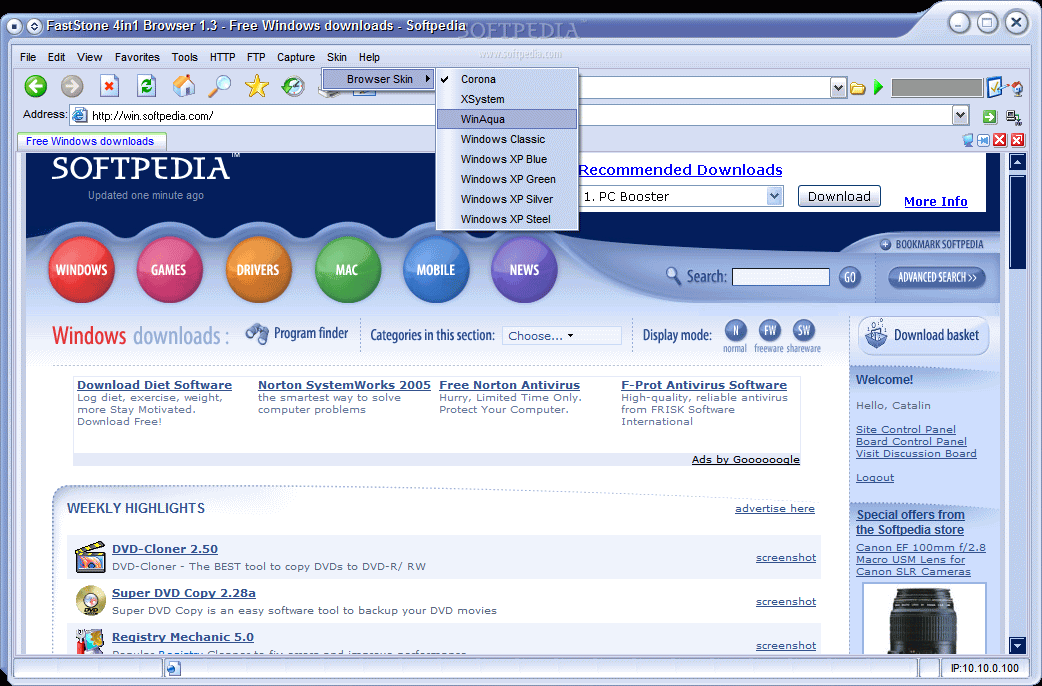
Task: Click the blue checkmark note icon
Action: [995, 87]
